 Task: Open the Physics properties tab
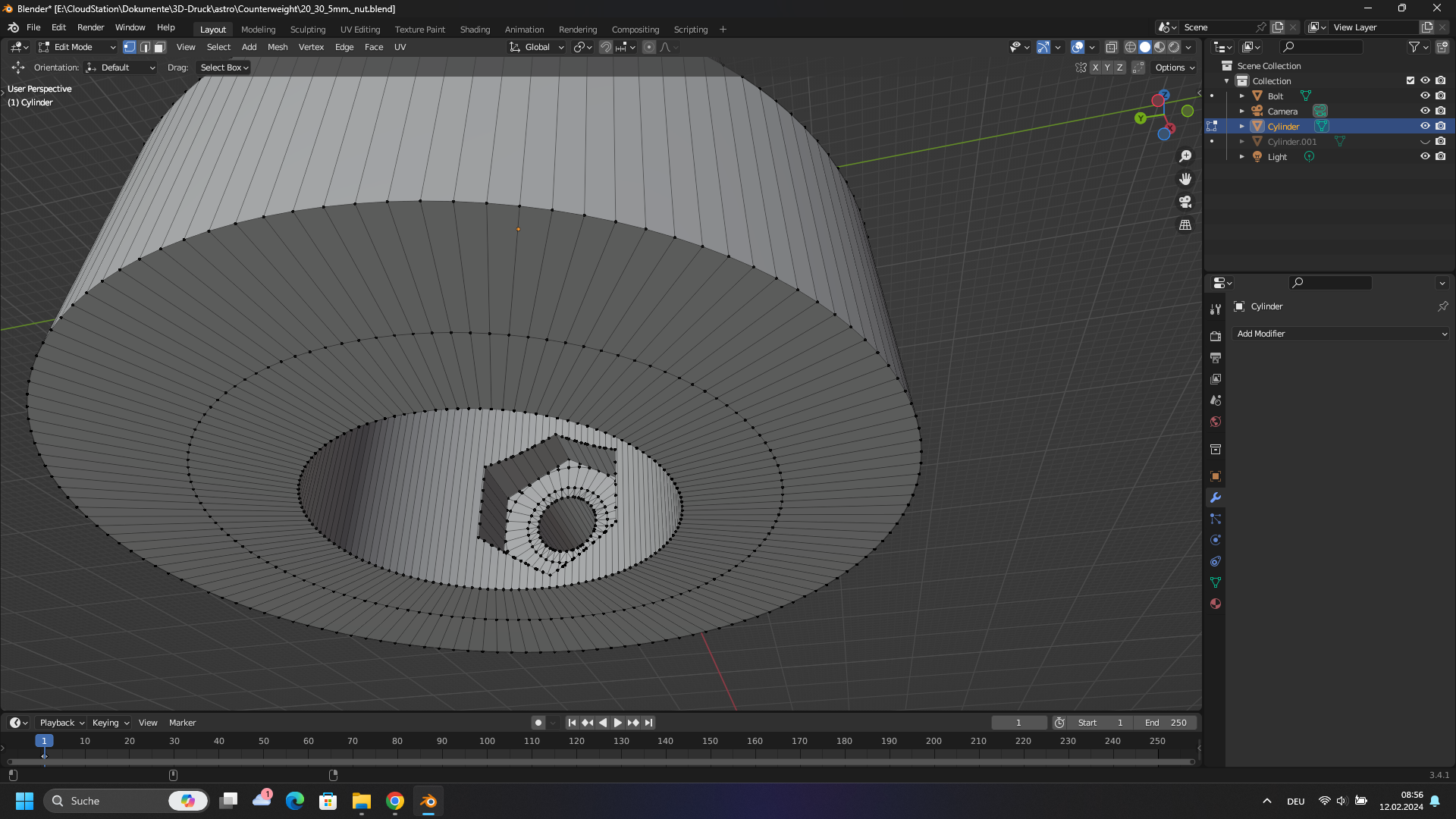pos(1216,540)
